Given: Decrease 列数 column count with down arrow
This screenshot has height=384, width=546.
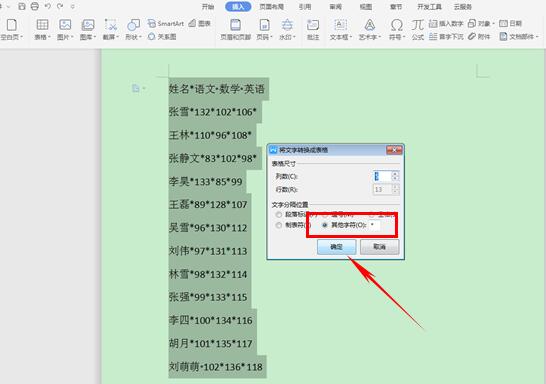Looking at the screenshot, I should (x=395, y=178).
